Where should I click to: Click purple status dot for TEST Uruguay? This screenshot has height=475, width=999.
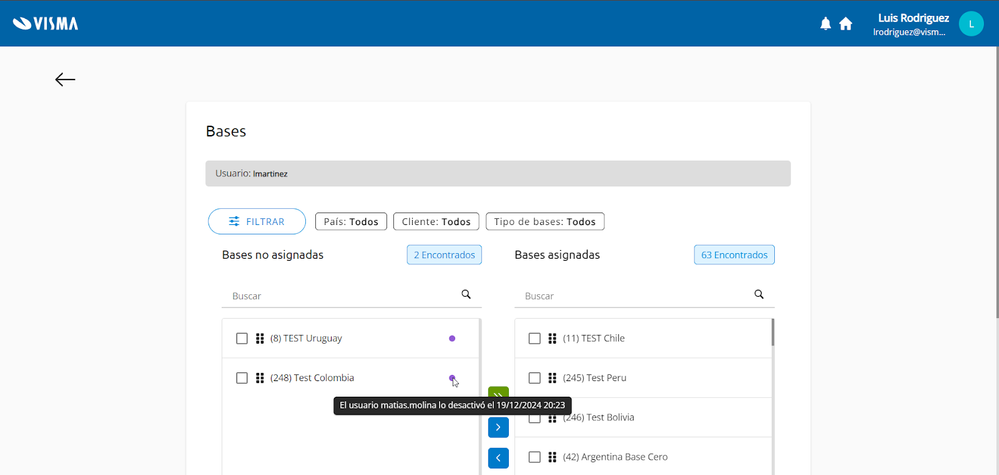pos(452,338)
